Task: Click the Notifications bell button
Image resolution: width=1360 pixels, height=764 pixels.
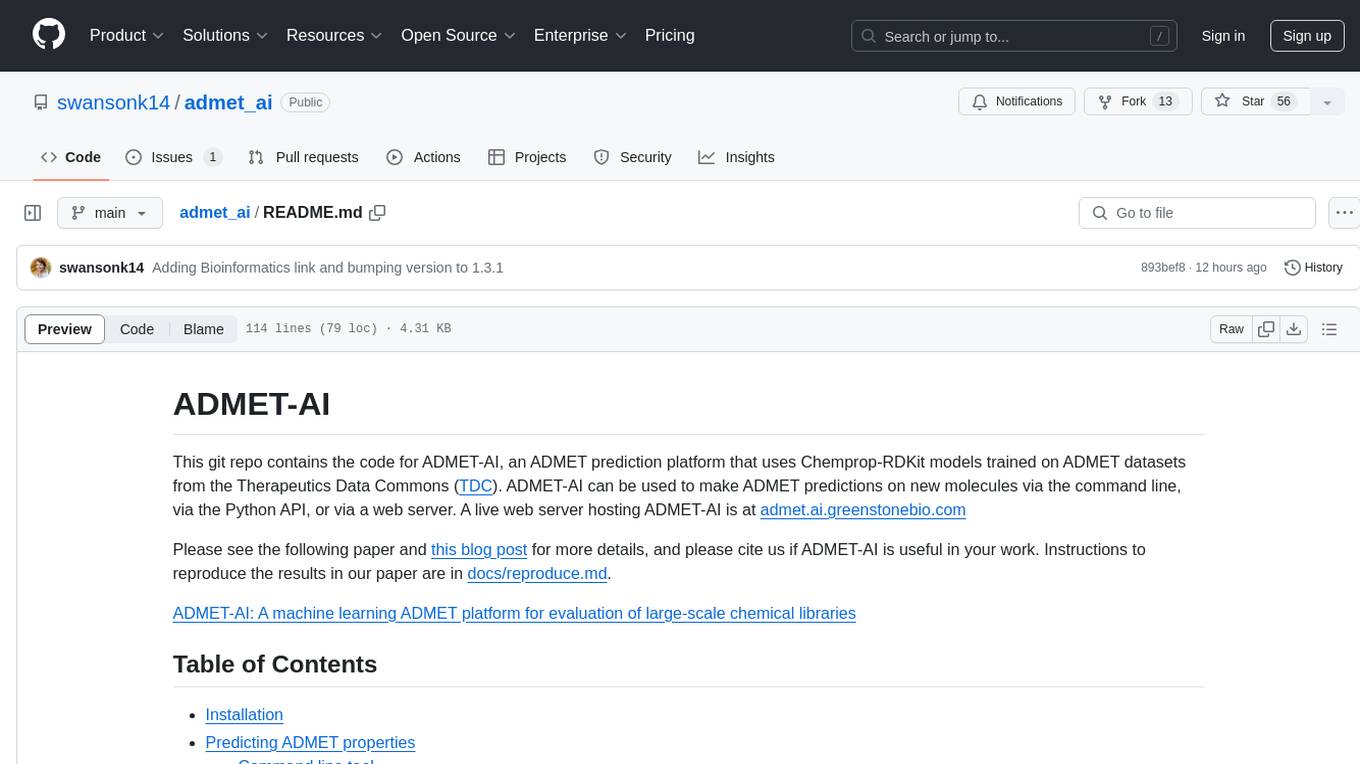Action: (1017, 102)
